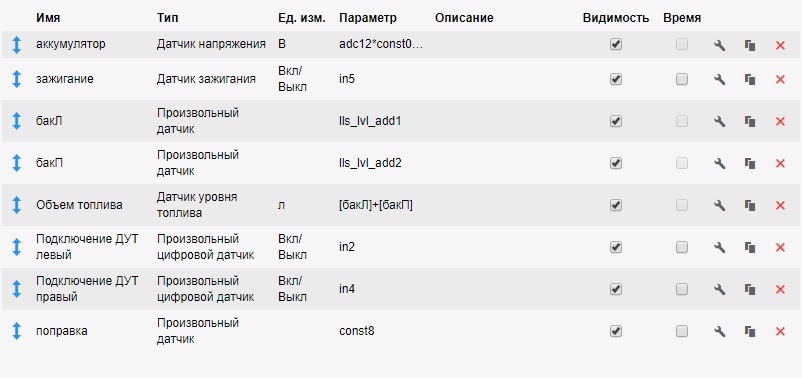Screen dimensions: 802x378
Task: Click the move arrows beside аккумулятор
Action: tap(17, 45)
